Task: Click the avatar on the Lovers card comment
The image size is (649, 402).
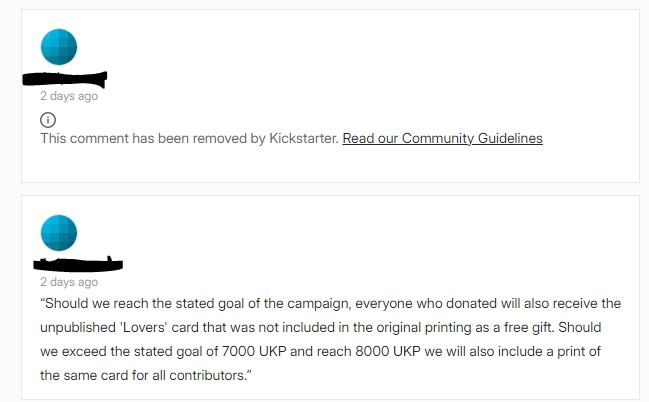Action: 59,232
